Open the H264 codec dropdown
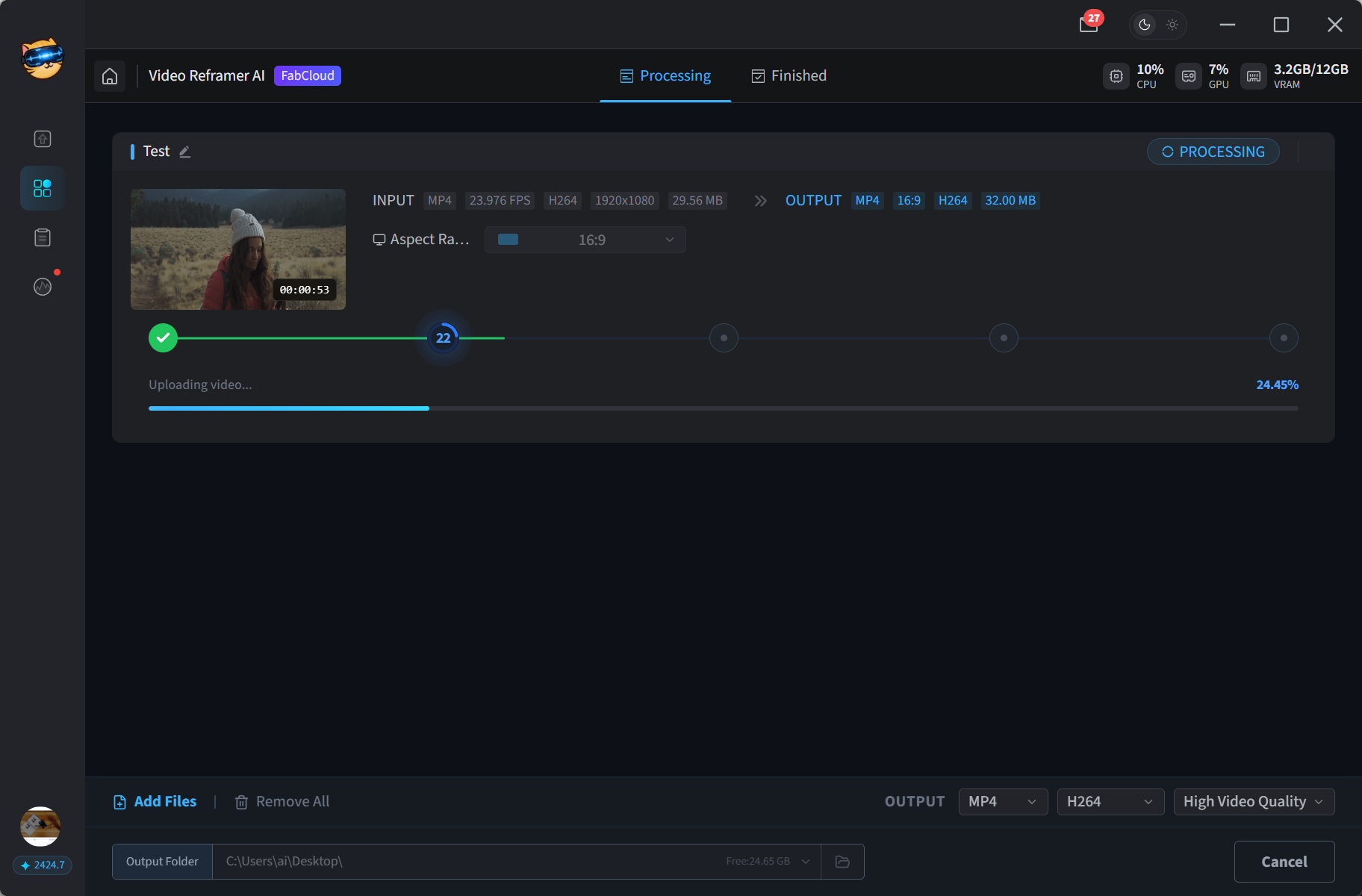The image size is (1362, 896). pos(1110,802)
